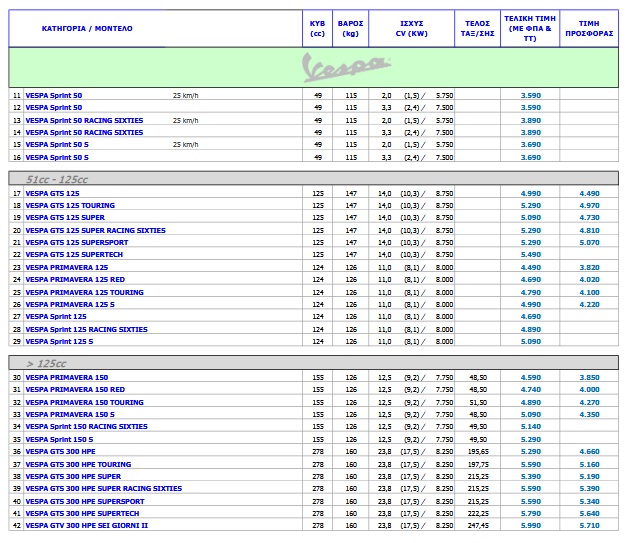This screenshot has width=630, height=543.
Task: Select the 25 km/h note in row 15
Action: (186, 145)
